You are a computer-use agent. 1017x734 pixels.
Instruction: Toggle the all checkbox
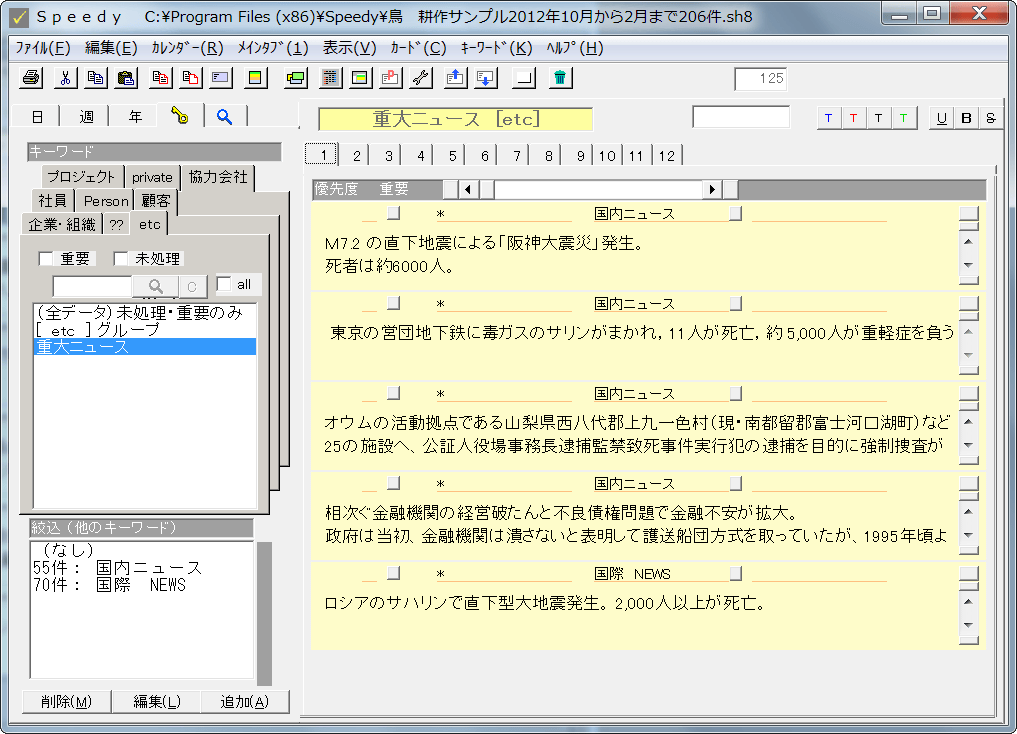click(224, 284)
